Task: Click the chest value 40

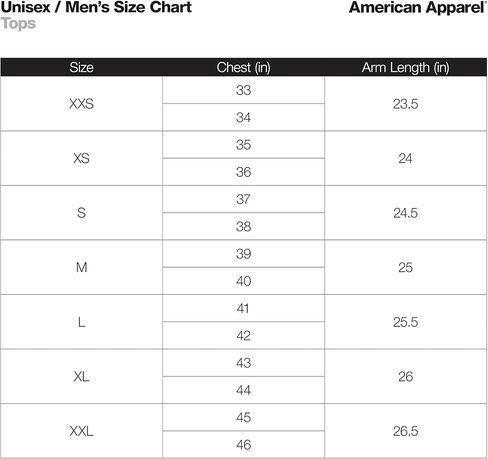Action: pos(243,281)
